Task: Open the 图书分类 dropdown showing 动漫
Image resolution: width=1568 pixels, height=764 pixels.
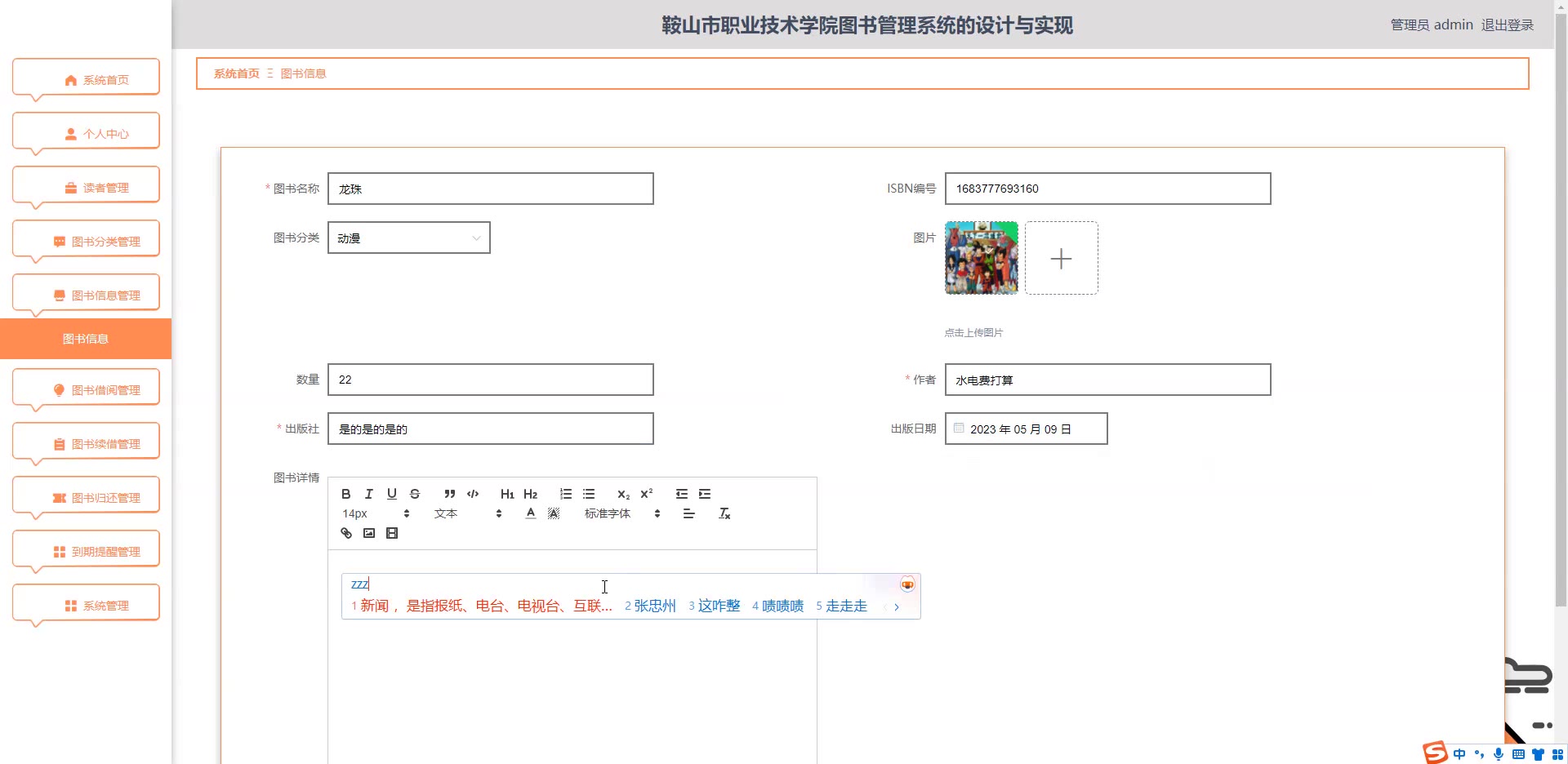Action: 408,238
